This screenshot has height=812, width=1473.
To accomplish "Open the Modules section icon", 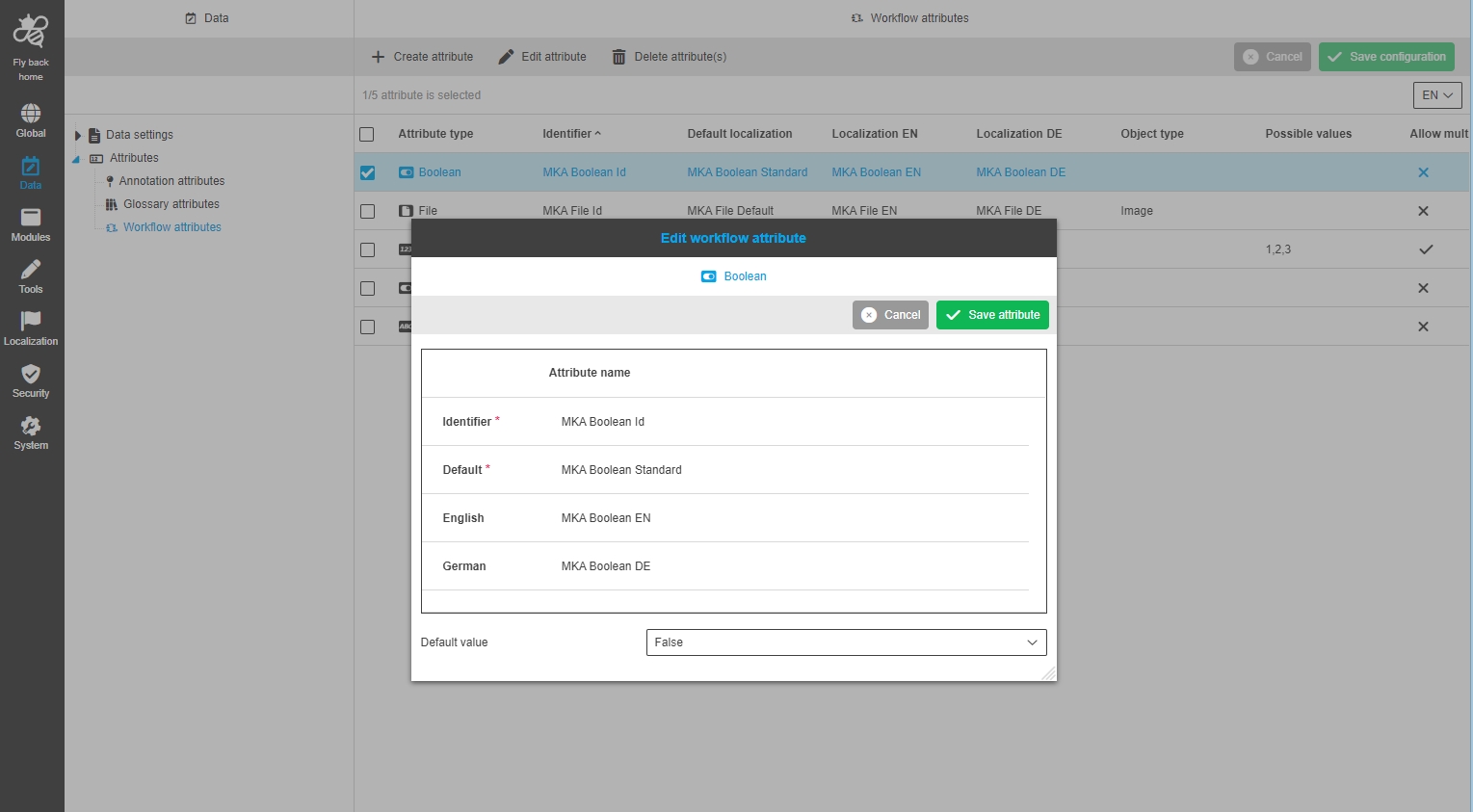I will pos(31,217).
